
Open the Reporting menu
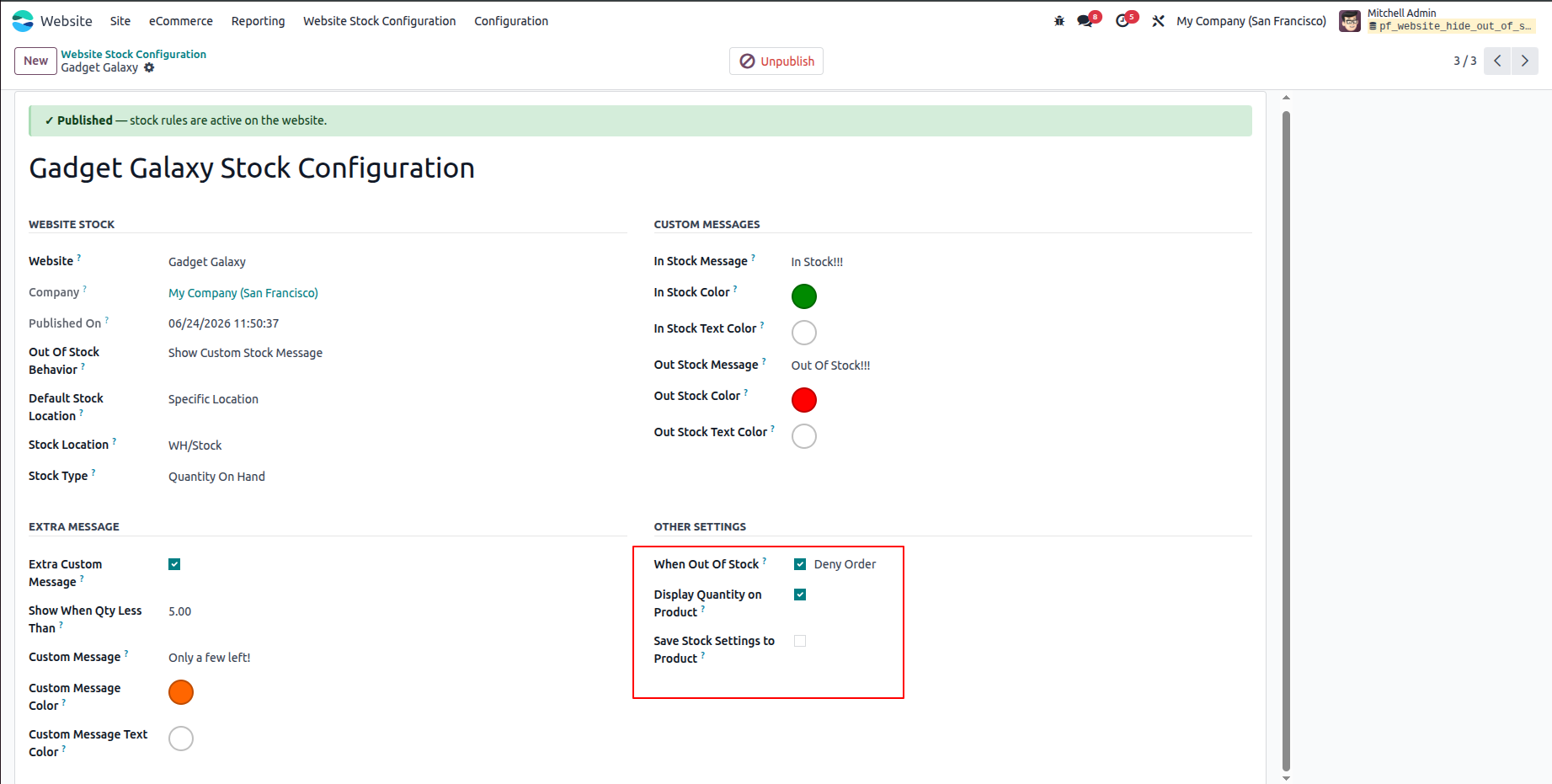259,21
